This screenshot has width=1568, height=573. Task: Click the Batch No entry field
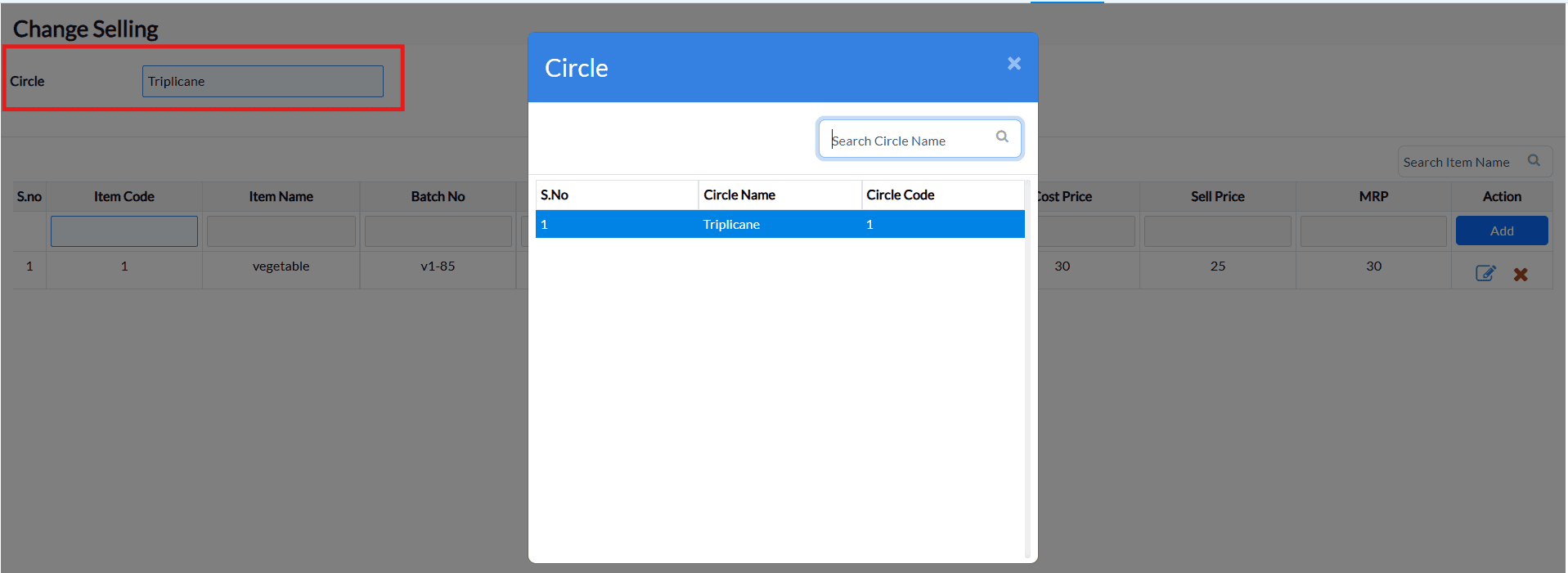(x=438, y=231)
